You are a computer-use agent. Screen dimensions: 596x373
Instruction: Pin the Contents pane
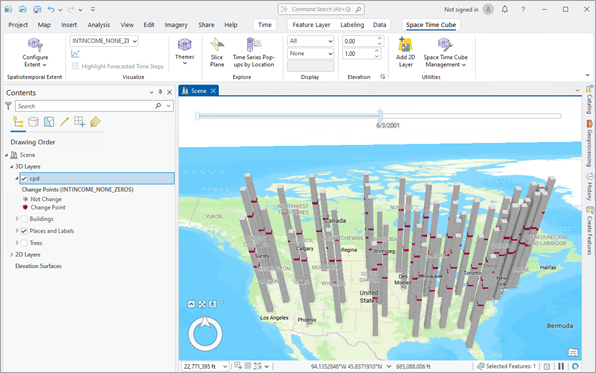[x=160, y=92]
